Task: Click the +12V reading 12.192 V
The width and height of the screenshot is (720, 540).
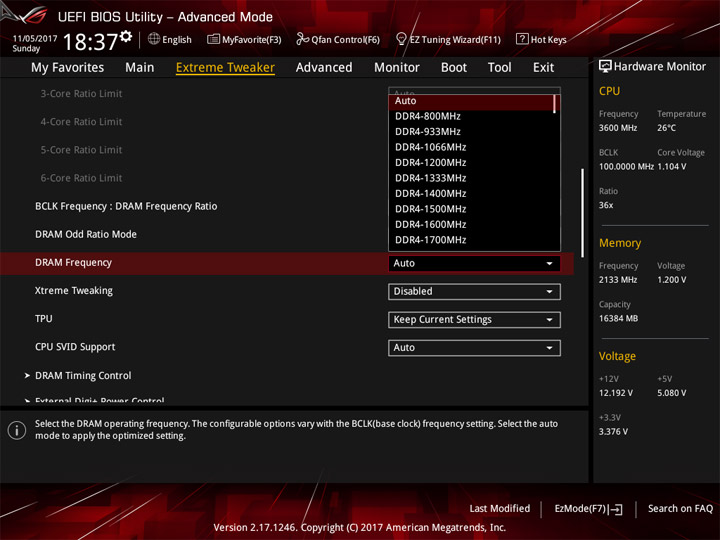Action: click(615, 393)
